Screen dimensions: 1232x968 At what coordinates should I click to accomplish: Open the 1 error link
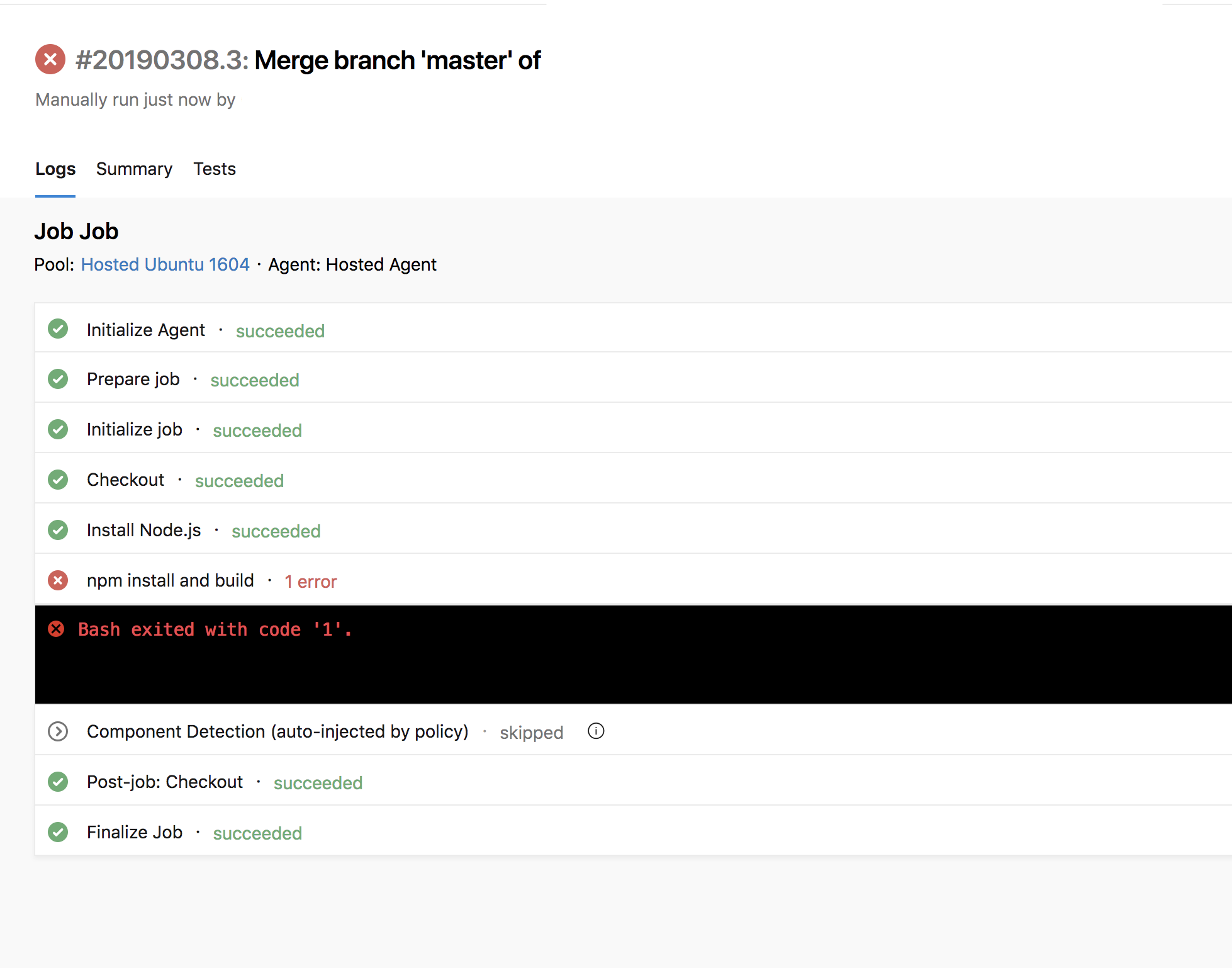click(311, 582)
